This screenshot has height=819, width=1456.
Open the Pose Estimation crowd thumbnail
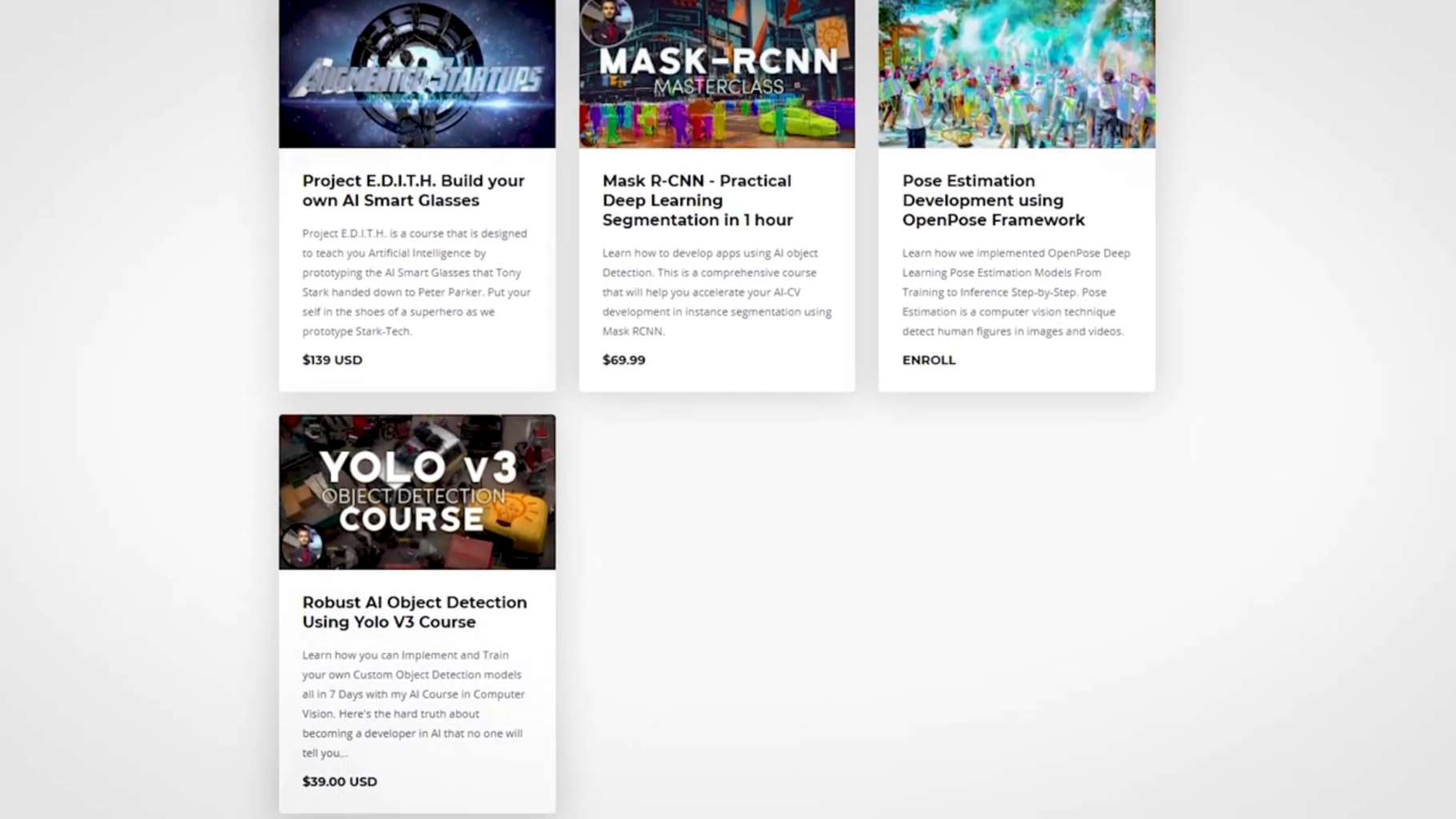pyautogui.click(x=1017, y=74)
